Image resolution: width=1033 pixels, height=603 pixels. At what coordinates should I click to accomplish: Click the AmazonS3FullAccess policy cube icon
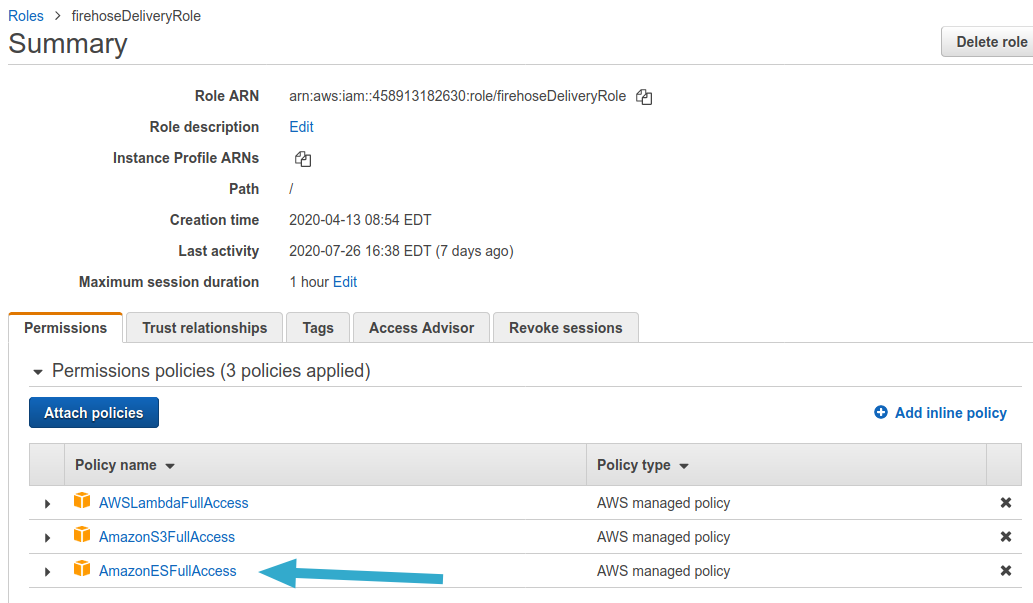82,534
